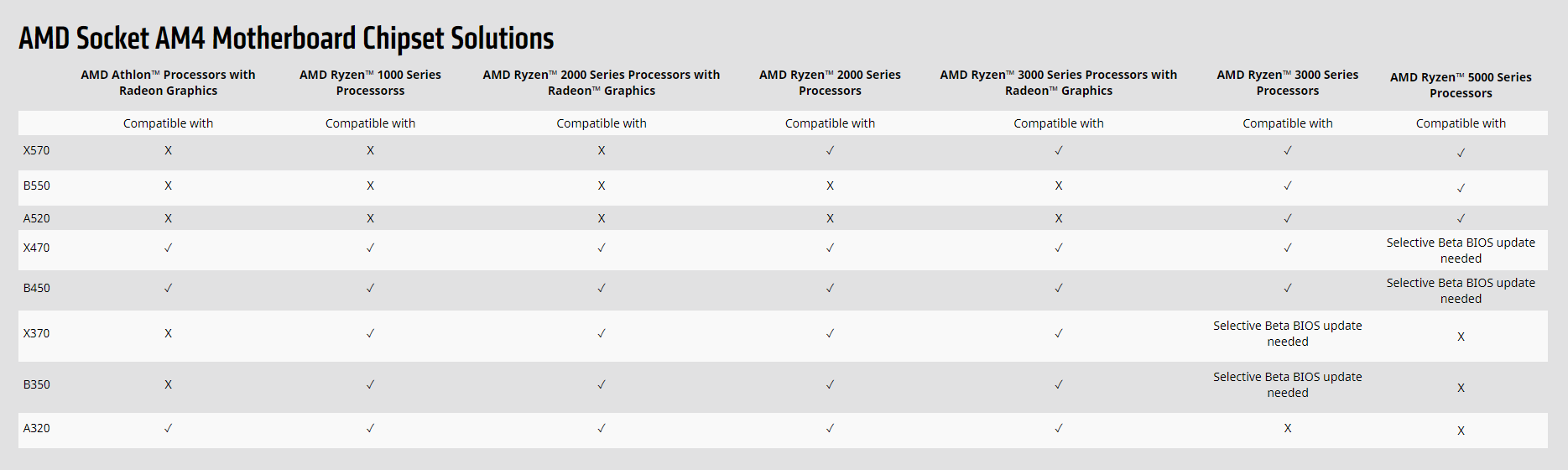
Task: Click the A320 checkmark under Athlon Processors
Action: 168,428
